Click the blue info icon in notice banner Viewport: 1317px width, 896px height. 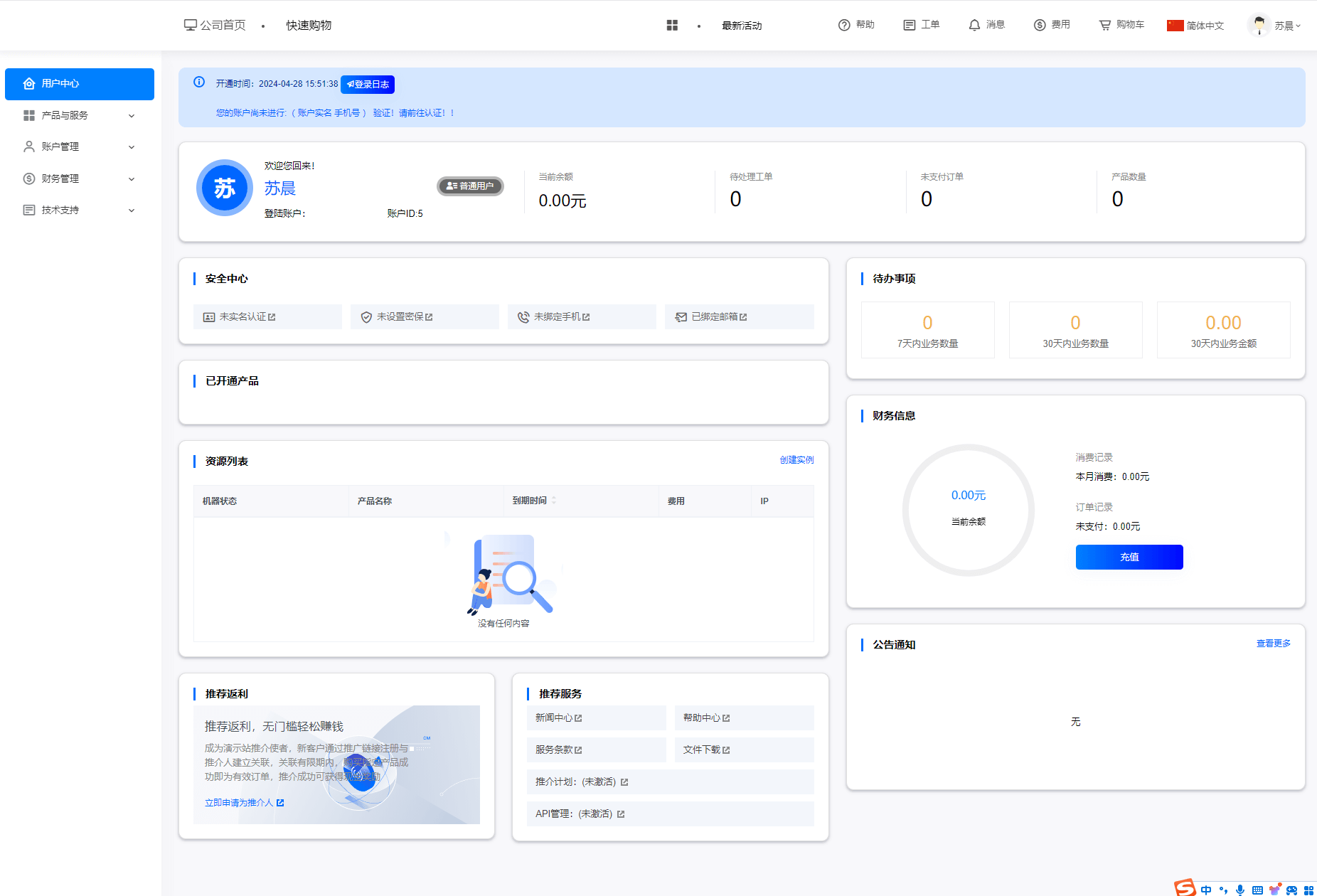pyautogui.click(x=199, y=82)
